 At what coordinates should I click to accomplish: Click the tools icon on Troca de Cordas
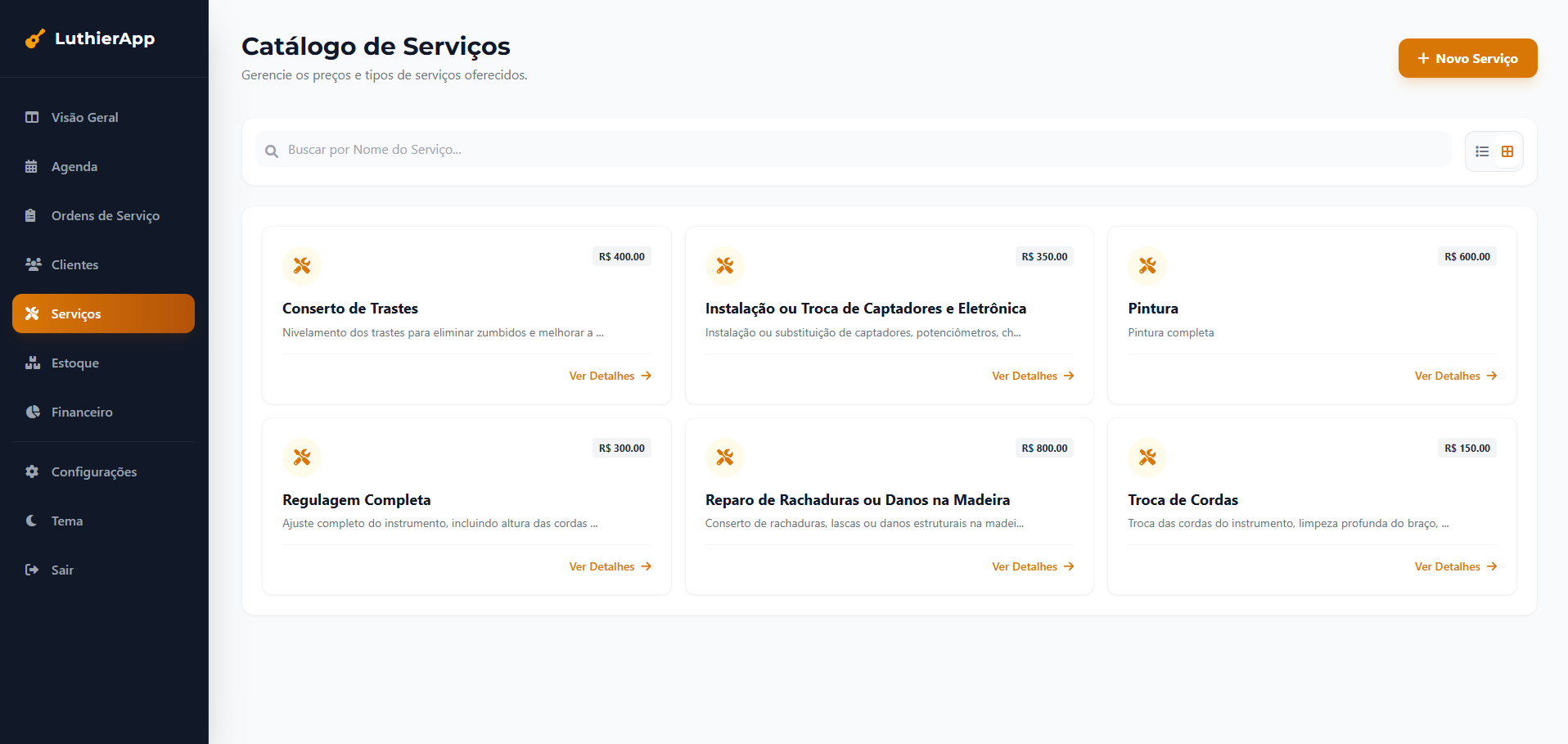point(1147,458)
